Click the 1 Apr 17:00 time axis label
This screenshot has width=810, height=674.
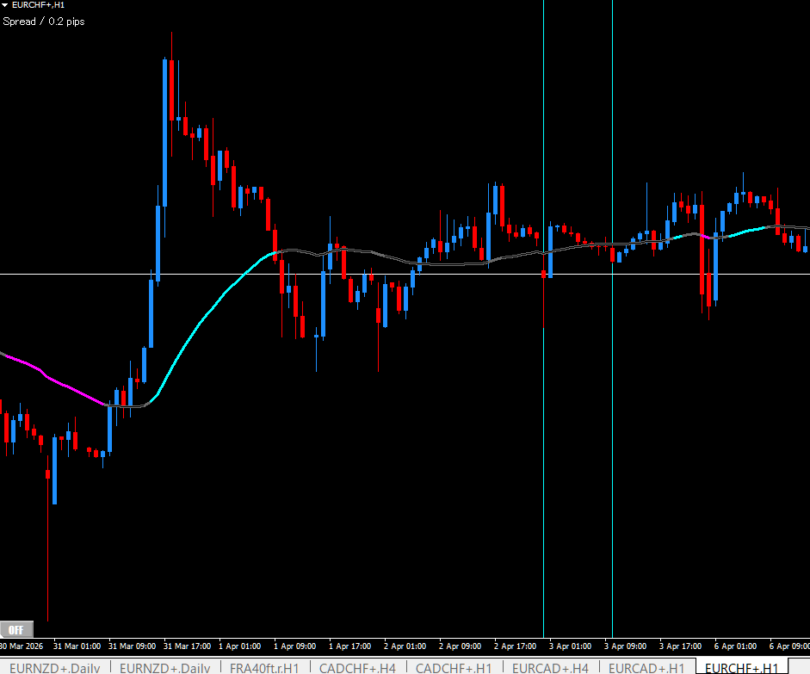(348, 645)
